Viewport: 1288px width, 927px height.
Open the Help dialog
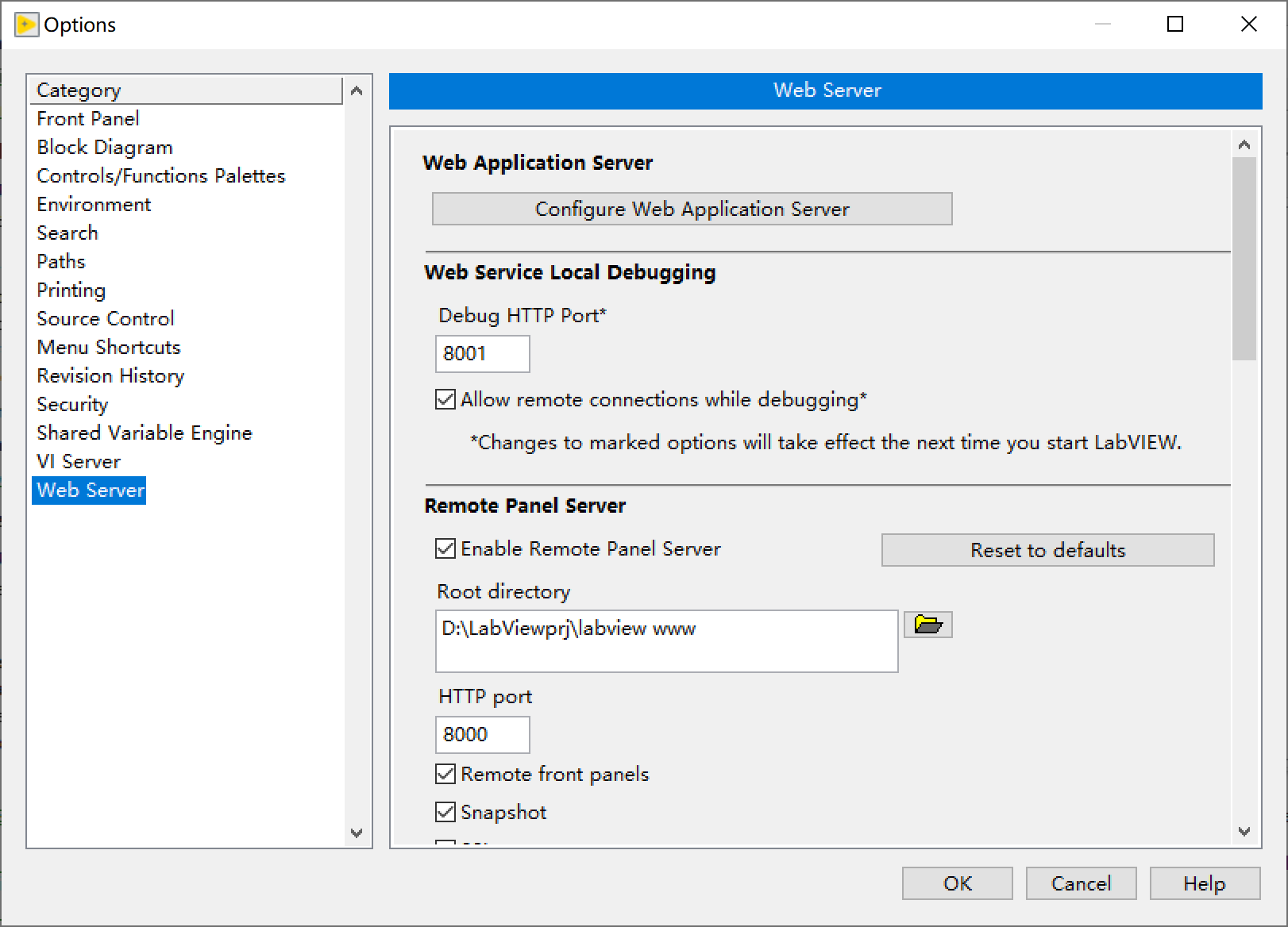[1204, 883]
